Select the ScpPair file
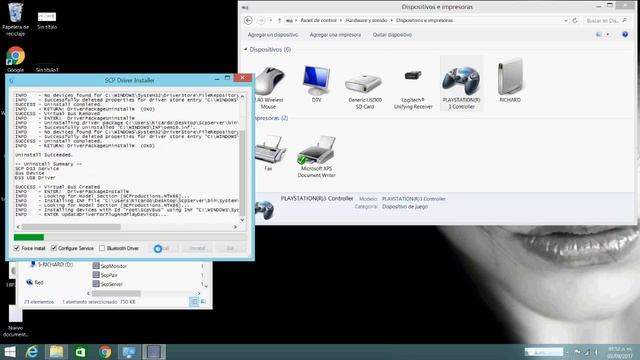This screenshot has width=640, height=360. pyautogui.click(x=105, y=275)
